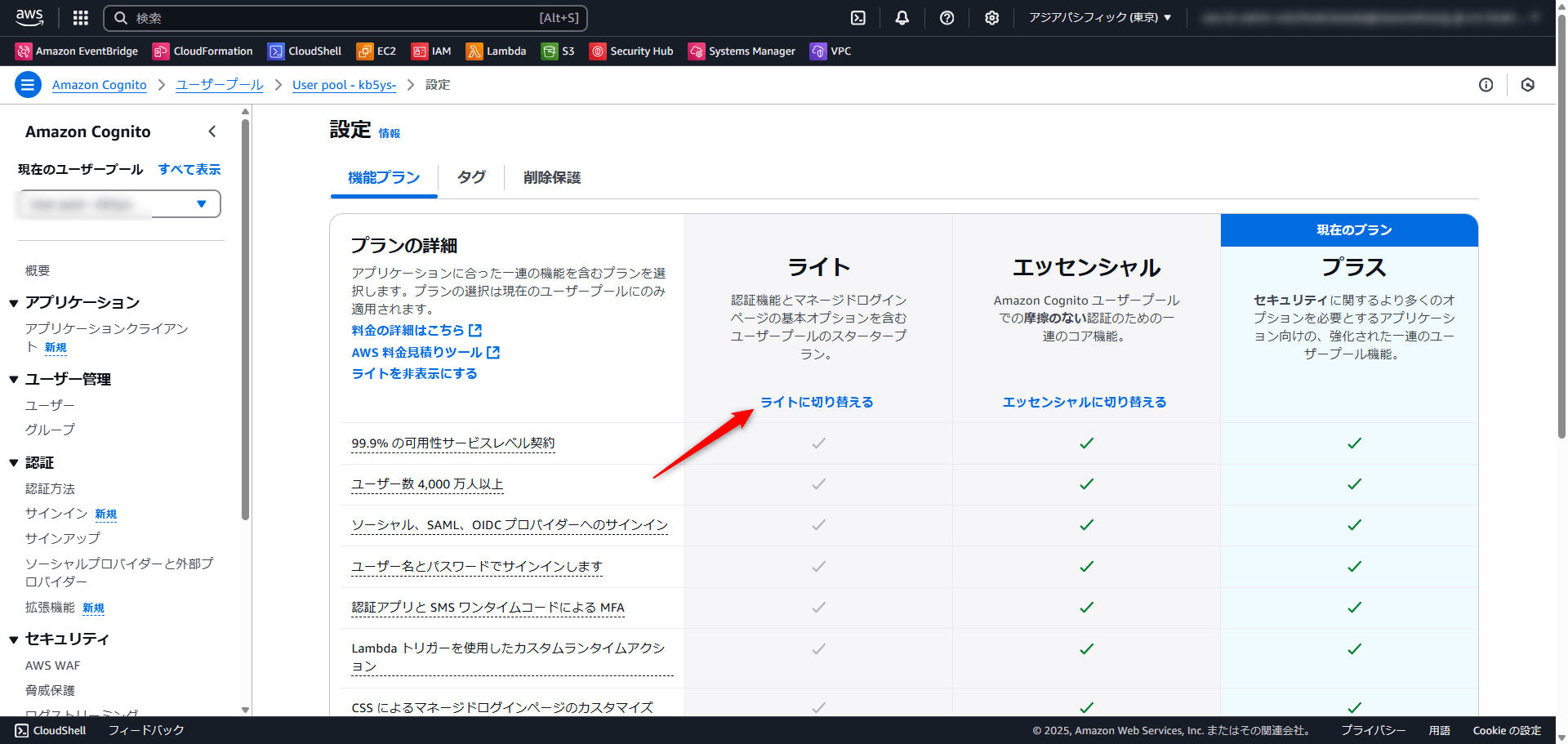
Task: Click 99.9% の可用性サービスレベル契約 feature text
Action: click(453, 443)
